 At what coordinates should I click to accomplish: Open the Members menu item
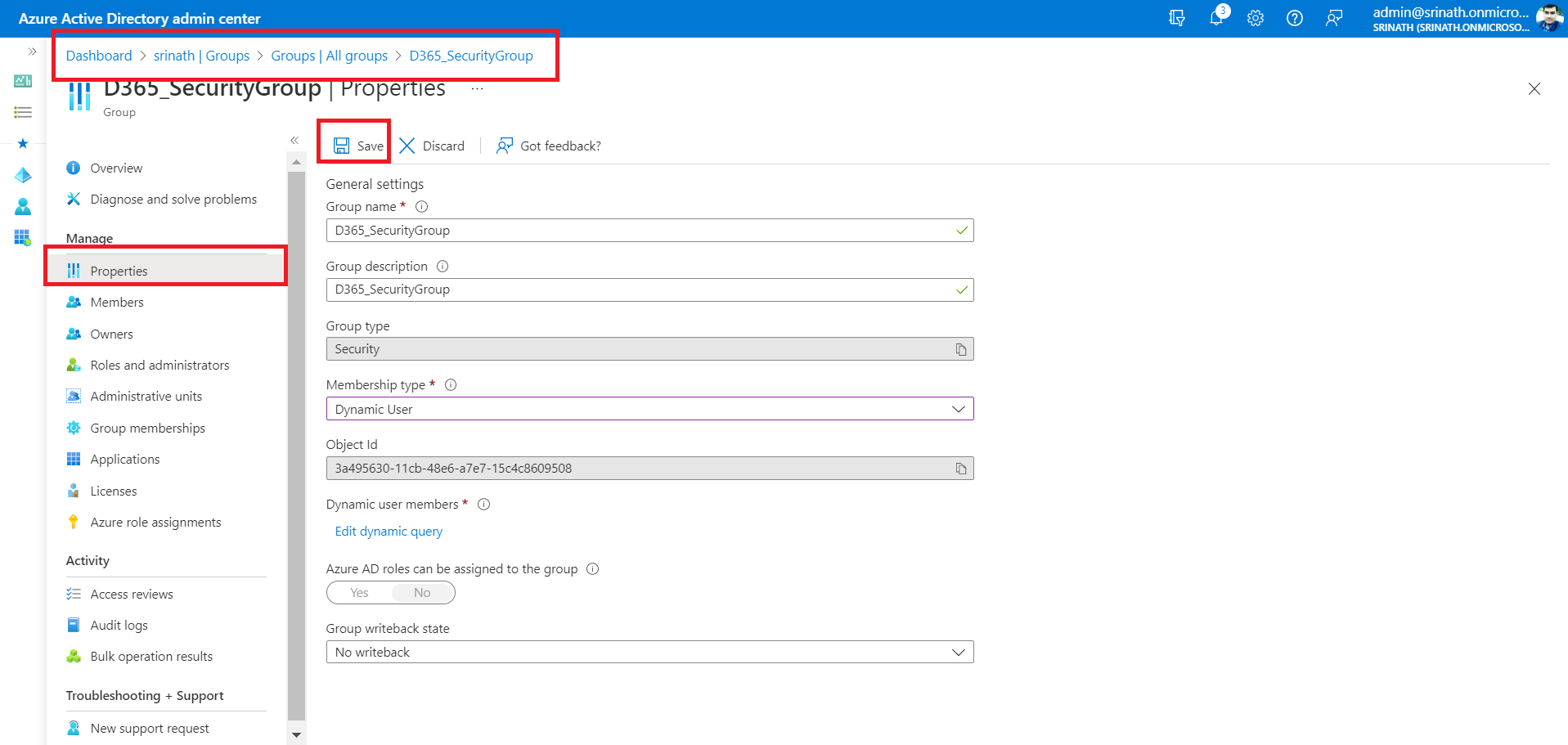coord(117,303)
